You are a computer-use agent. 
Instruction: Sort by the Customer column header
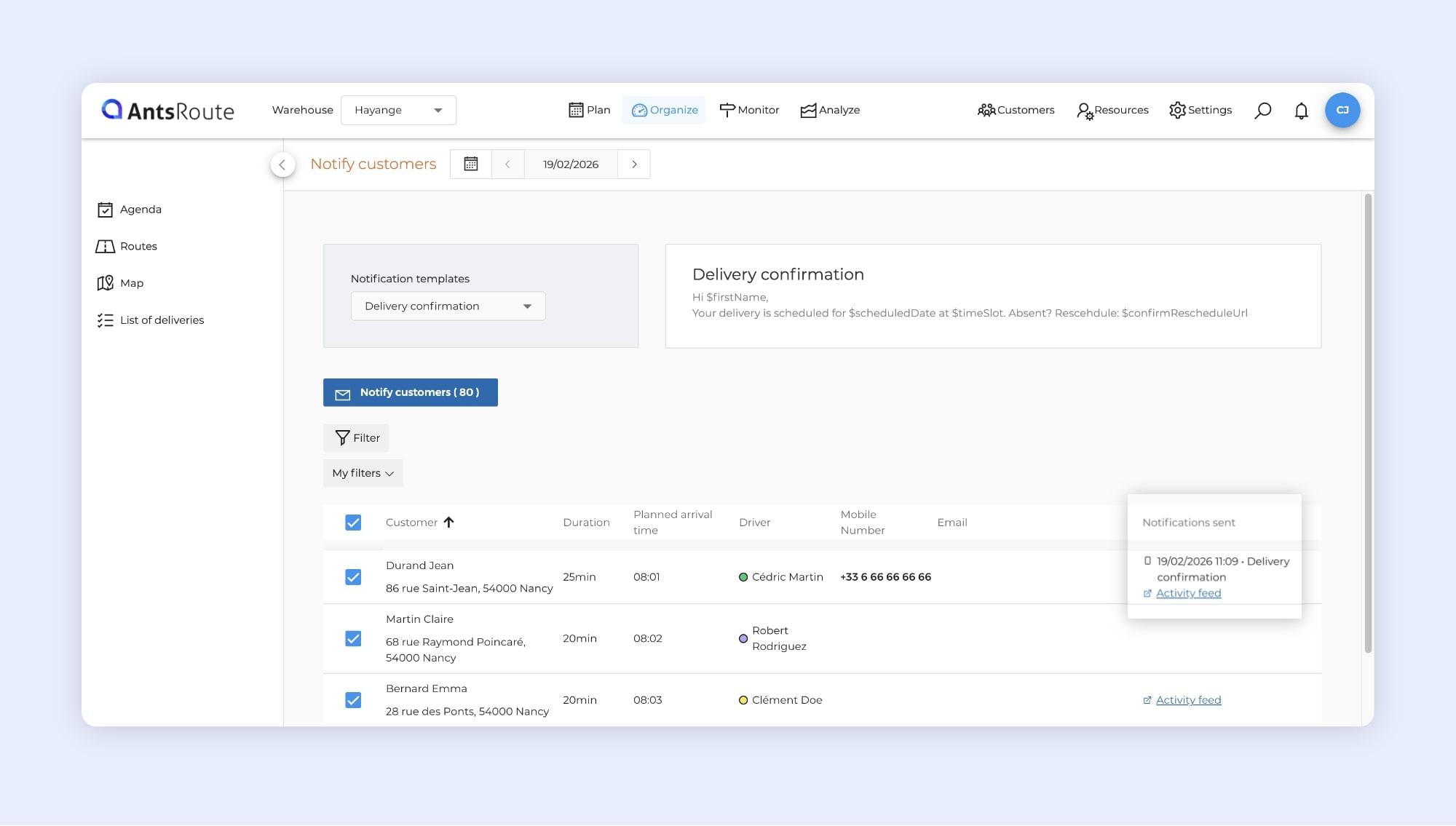(412, 523)
